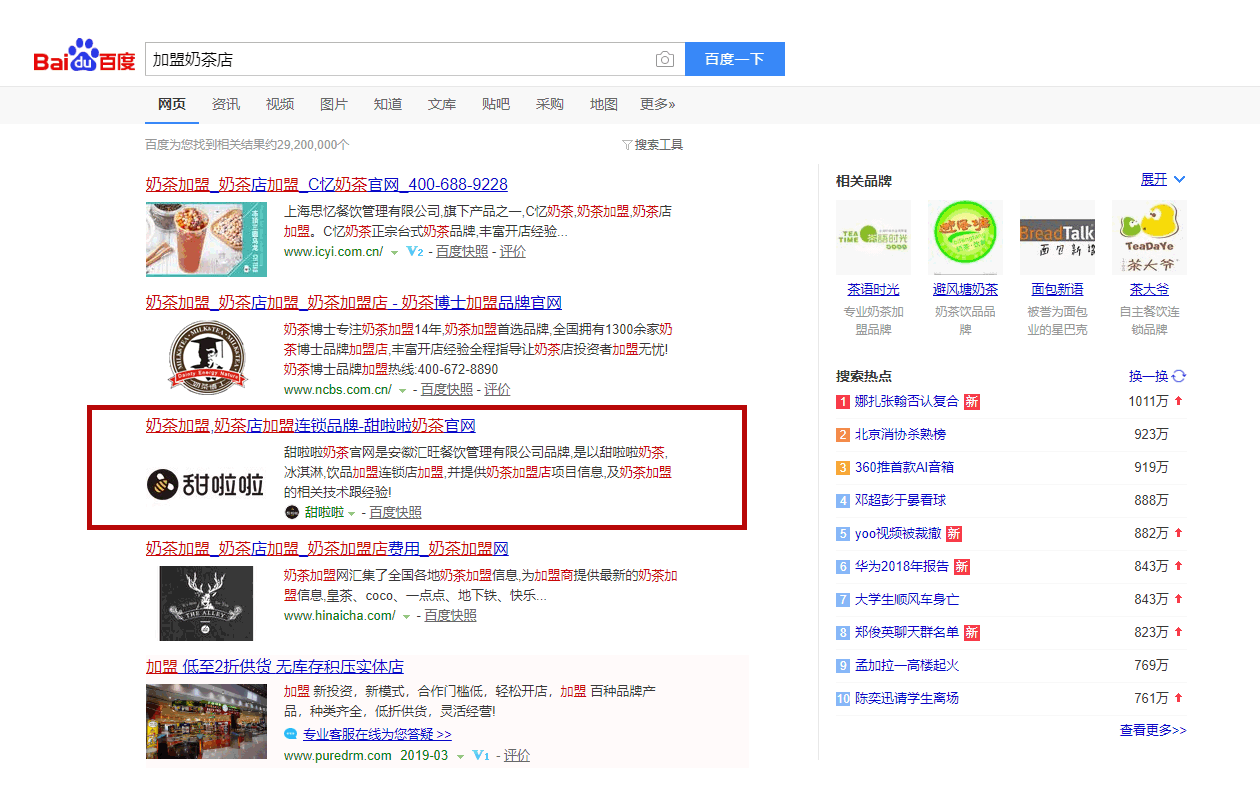Refresh hot searches with 换一换
The height and width of the screenshot is (809, 1260).
(x=1158, y=376)
